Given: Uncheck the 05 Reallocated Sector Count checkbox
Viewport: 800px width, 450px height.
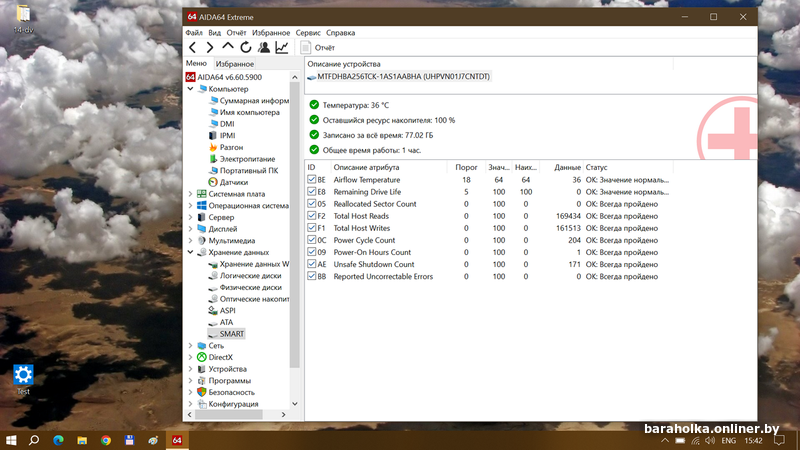Looking at the screenshot, I should (312, 204).
